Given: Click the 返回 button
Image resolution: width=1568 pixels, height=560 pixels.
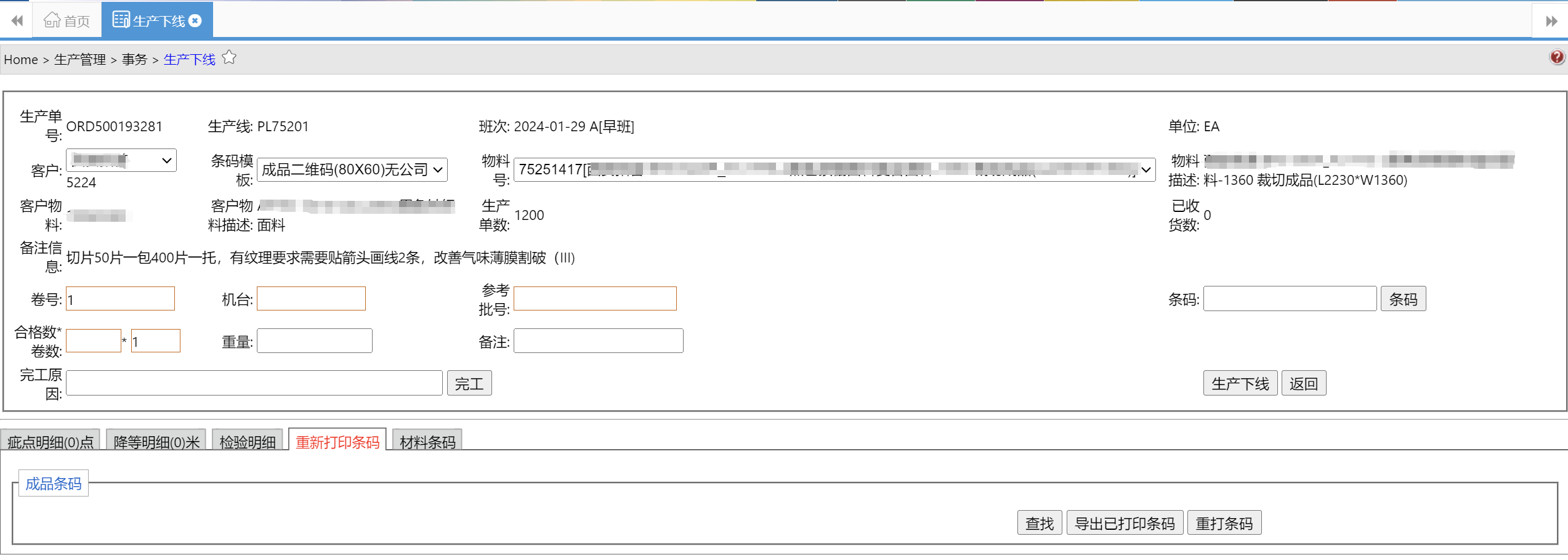Looking at the screenshot, I should [1304, 384].
